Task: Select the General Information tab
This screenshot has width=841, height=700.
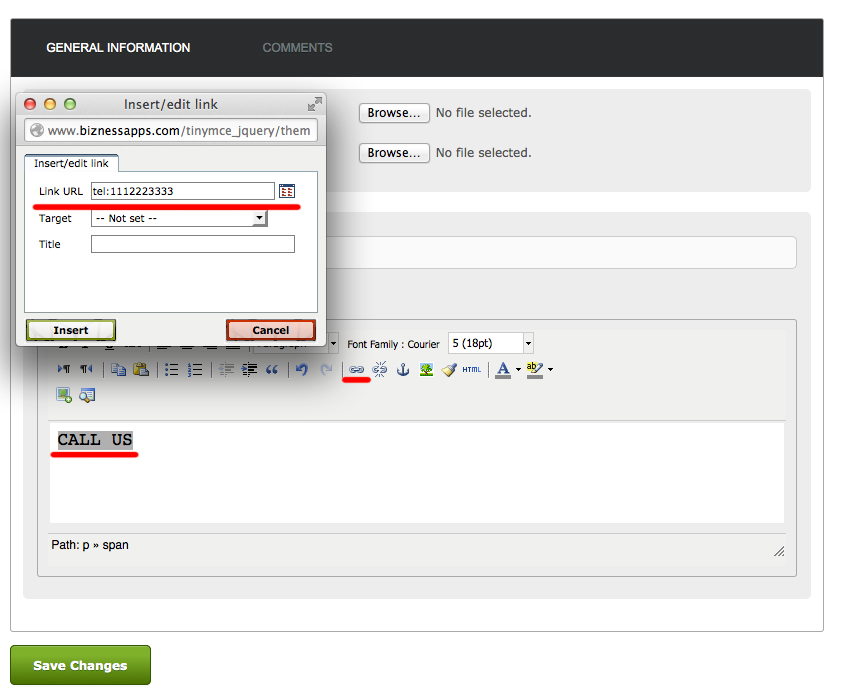Action: click(x=118, y=47)
